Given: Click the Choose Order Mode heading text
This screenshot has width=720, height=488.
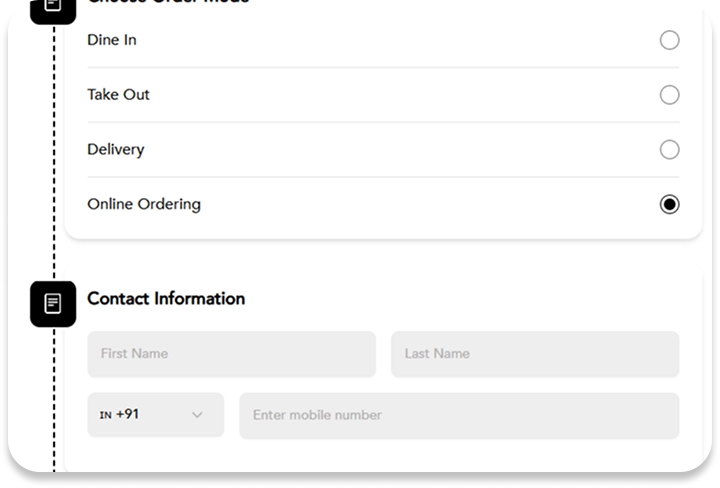Looking at the screenshot, I should (x=168, y=3).
